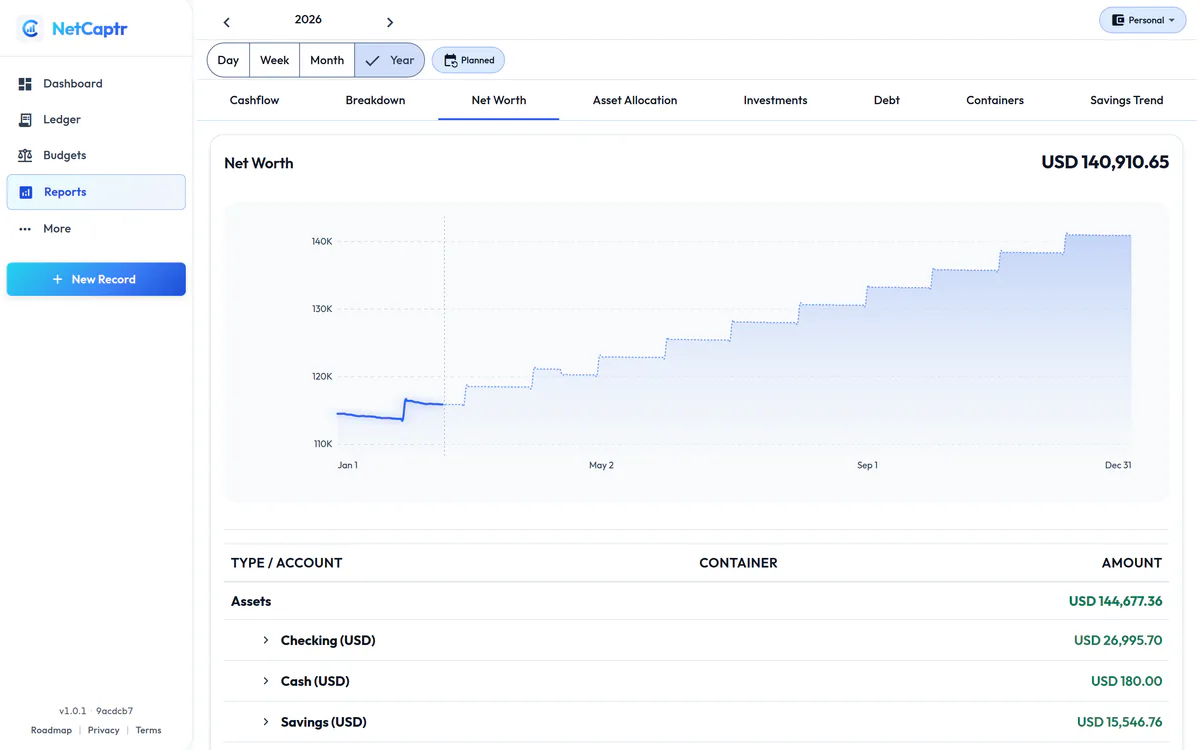Select the Week period option

point(274,60)
